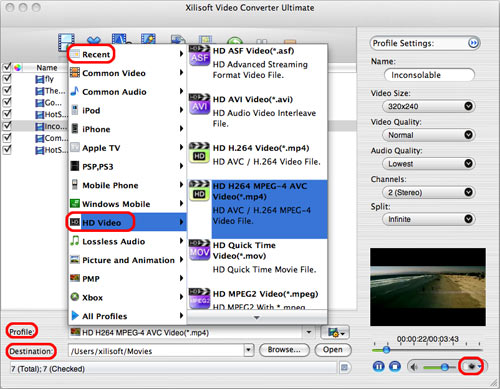The height and width of the screenshot is (389, 500).
Task: Uncheck the Com... file checkbox
Action: click(7, 138)
